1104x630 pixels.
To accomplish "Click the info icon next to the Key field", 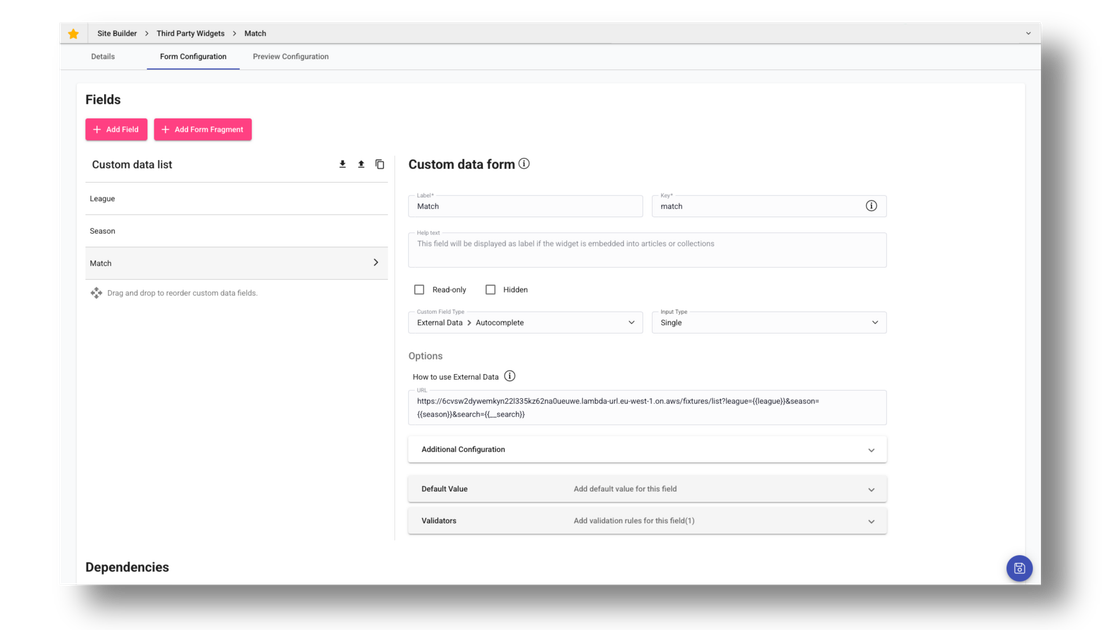I will click(871, 205).
